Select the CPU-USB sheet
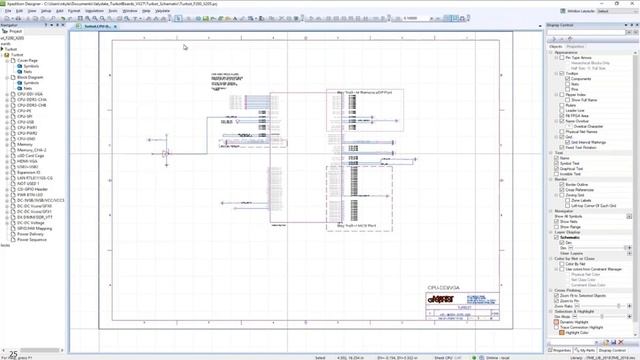Image resolution: width=640 pixels, height=360 pixels. click(x=25, y=122)
